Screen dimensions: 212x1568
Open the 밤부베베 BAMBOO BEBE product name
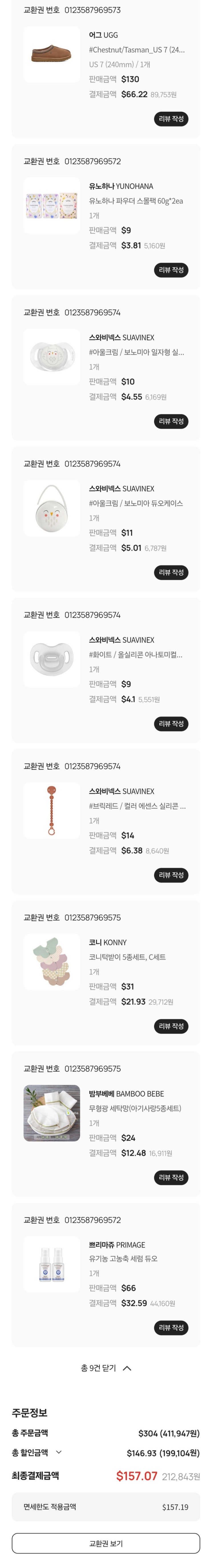pos(126,1094)
